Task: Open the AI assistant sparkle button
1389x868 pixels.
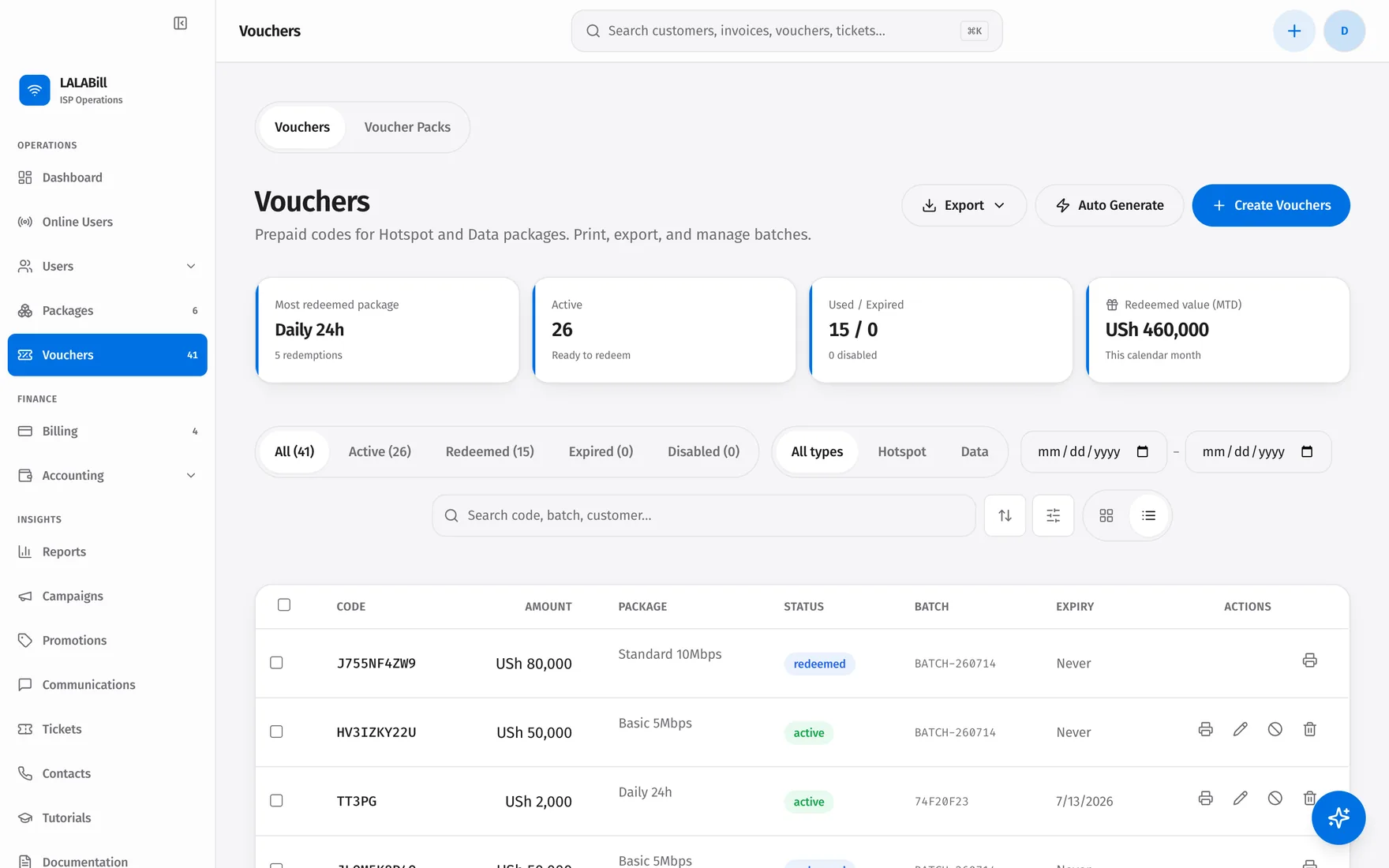Action: [1338, 817]
